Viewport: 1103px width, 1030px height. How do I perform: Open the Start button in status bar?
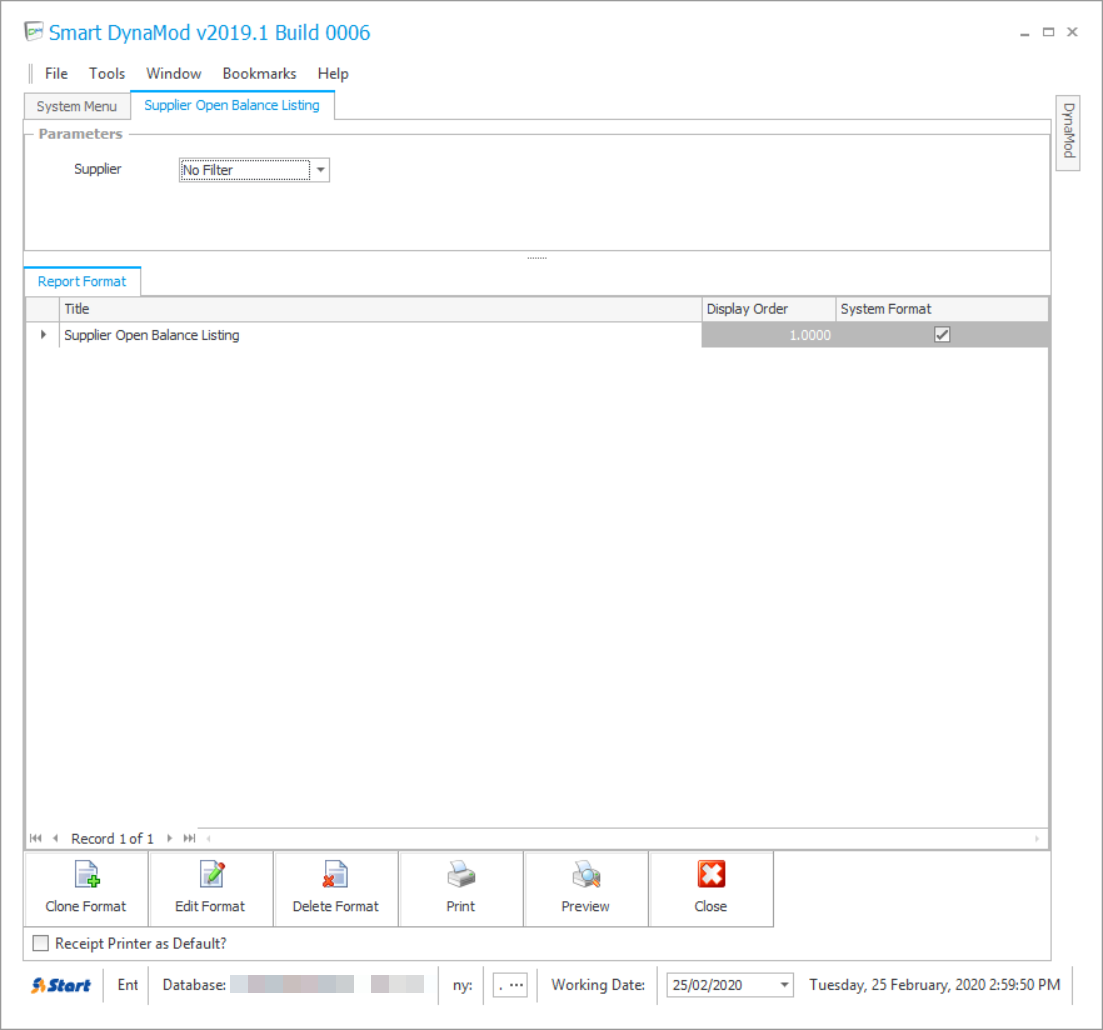click(60, 985)
